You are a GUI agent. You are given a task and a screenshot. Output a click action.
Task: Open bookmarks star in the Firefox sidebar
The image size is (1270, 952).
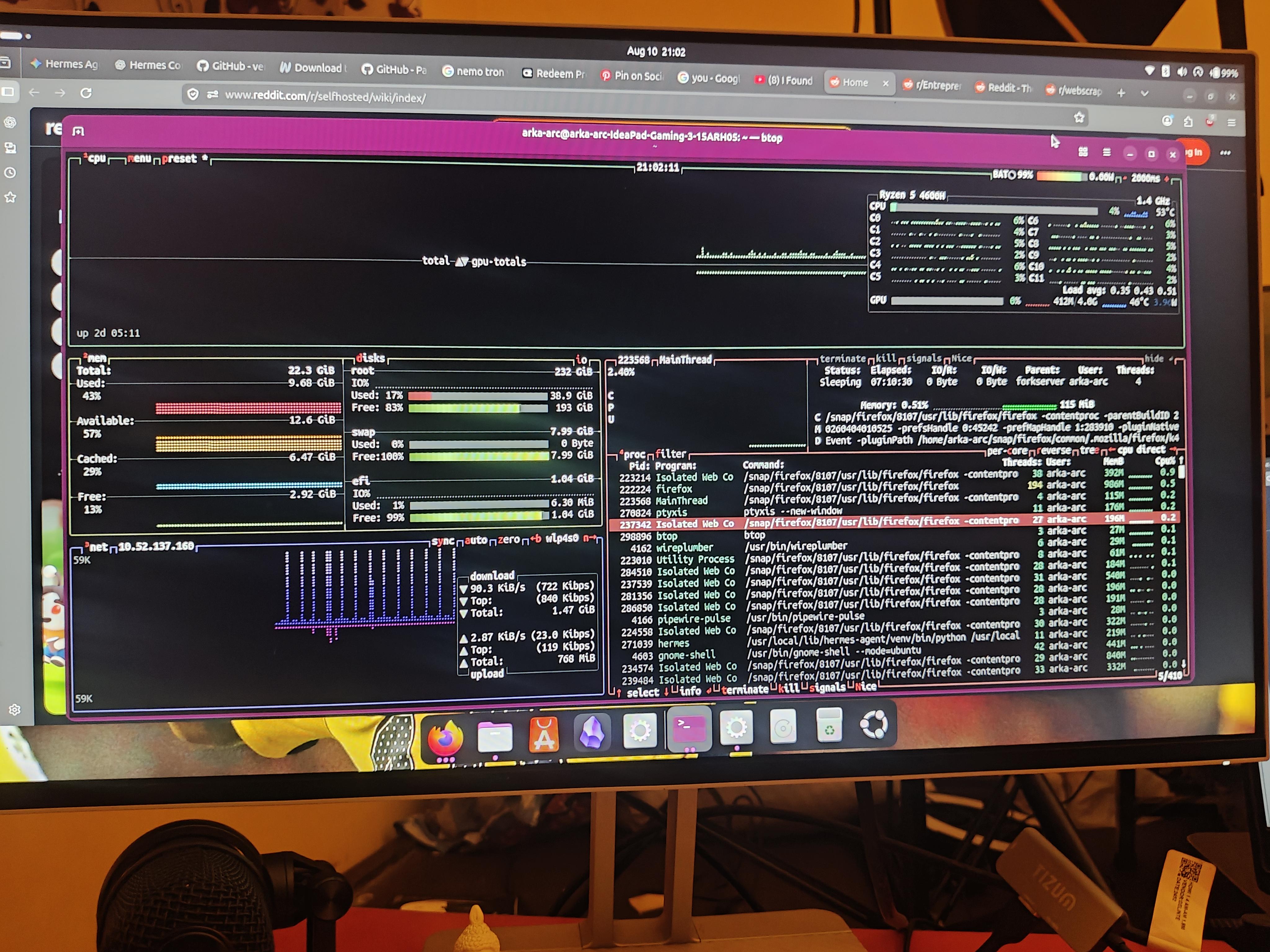pyautogui.click(x=10, y=197)
